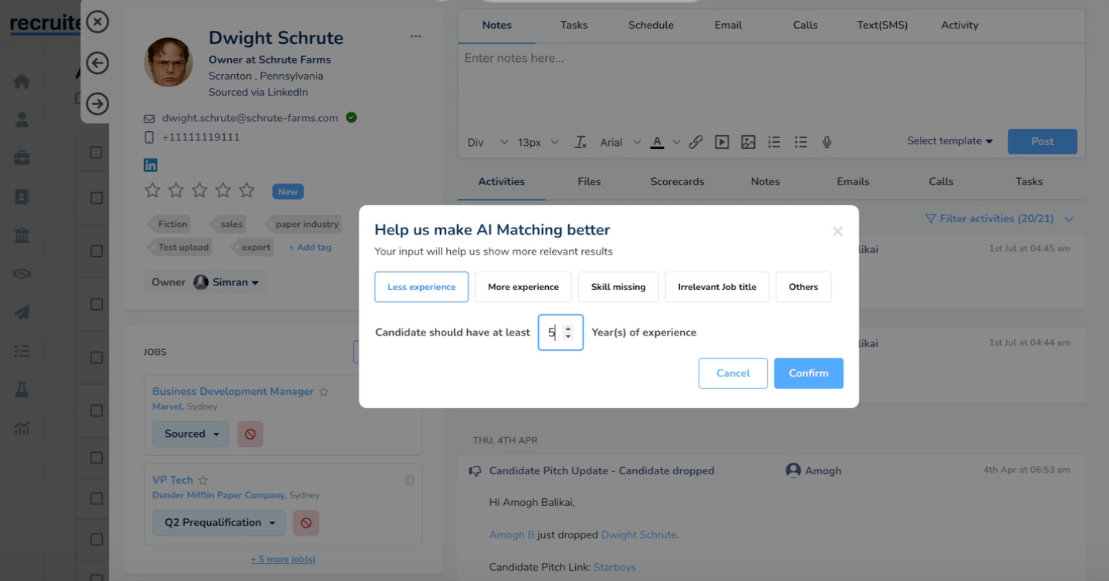Click the insert link icon in editor
The height and width of the screenshot is (581, 1109).
695,142
